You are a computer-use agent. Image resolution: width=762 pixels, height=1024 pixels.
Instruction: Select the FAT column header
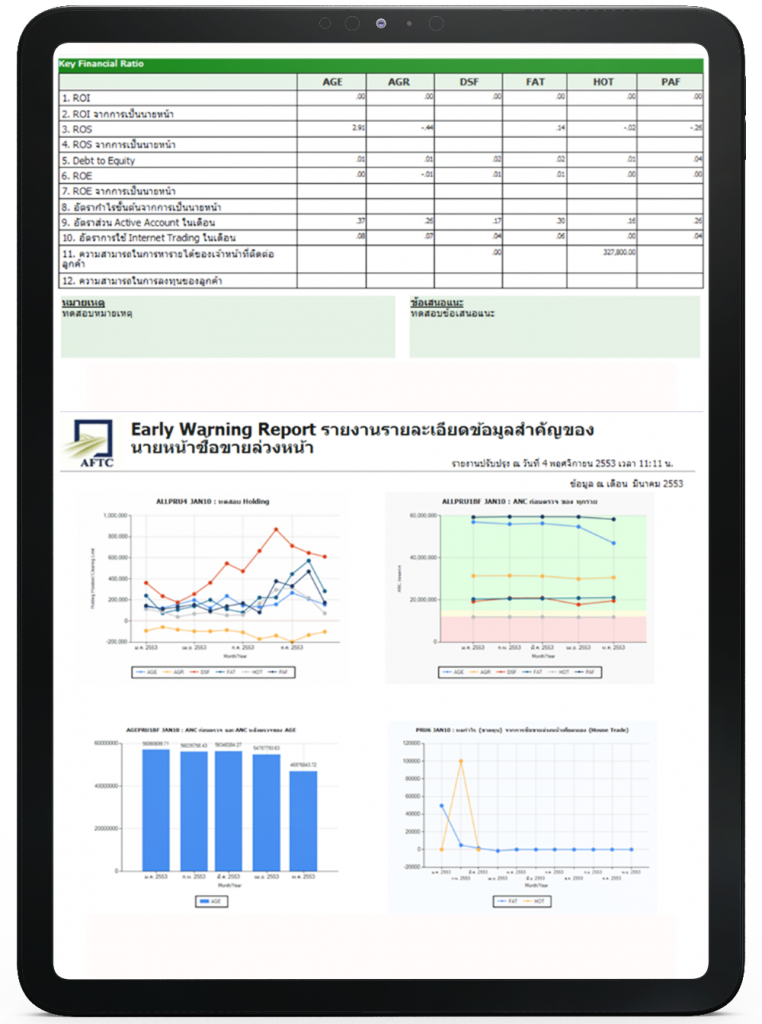pos(535,82)
